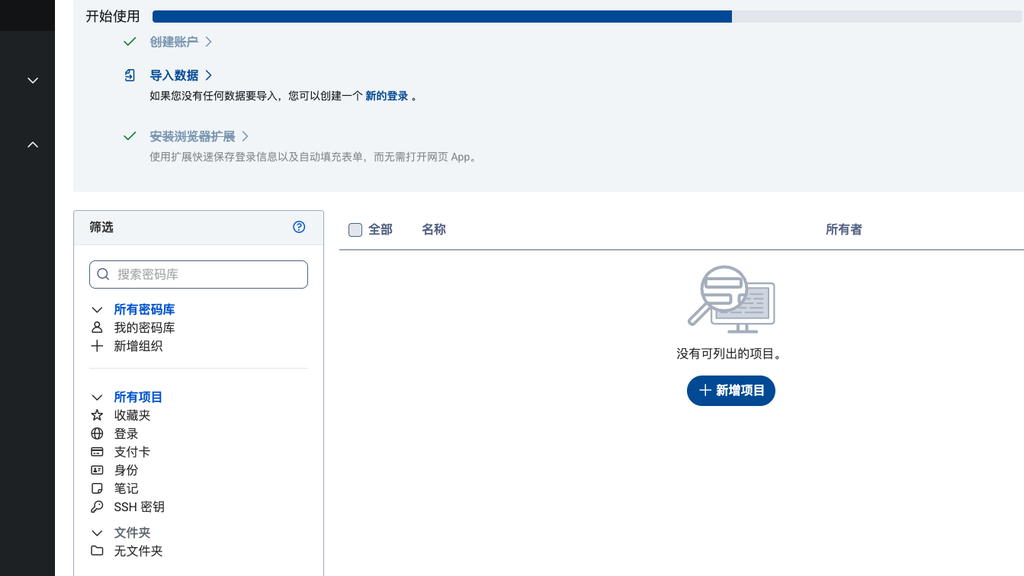
Task: Collapse the 所有密码库 section chevron
Action: (97, 310)
